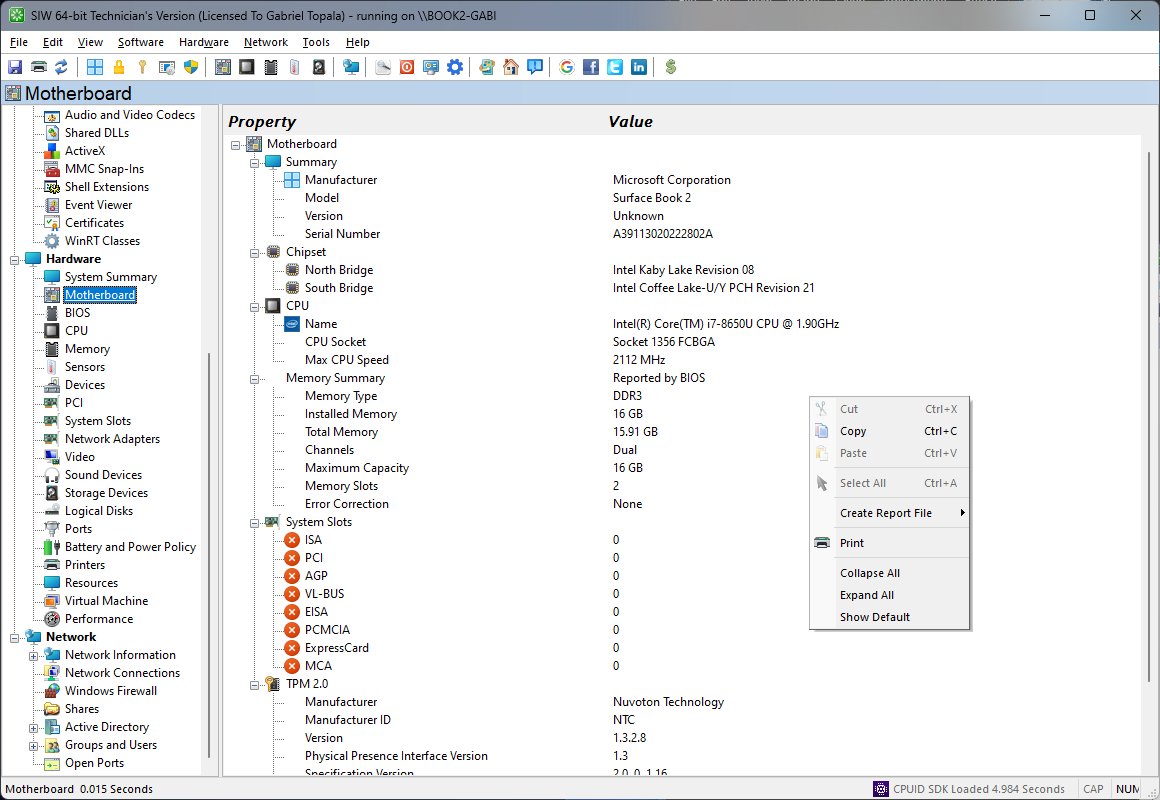Click the home toolbar icon
Image resolution: width=1160 pixels, height=800 pixels.
coord(510,67)
